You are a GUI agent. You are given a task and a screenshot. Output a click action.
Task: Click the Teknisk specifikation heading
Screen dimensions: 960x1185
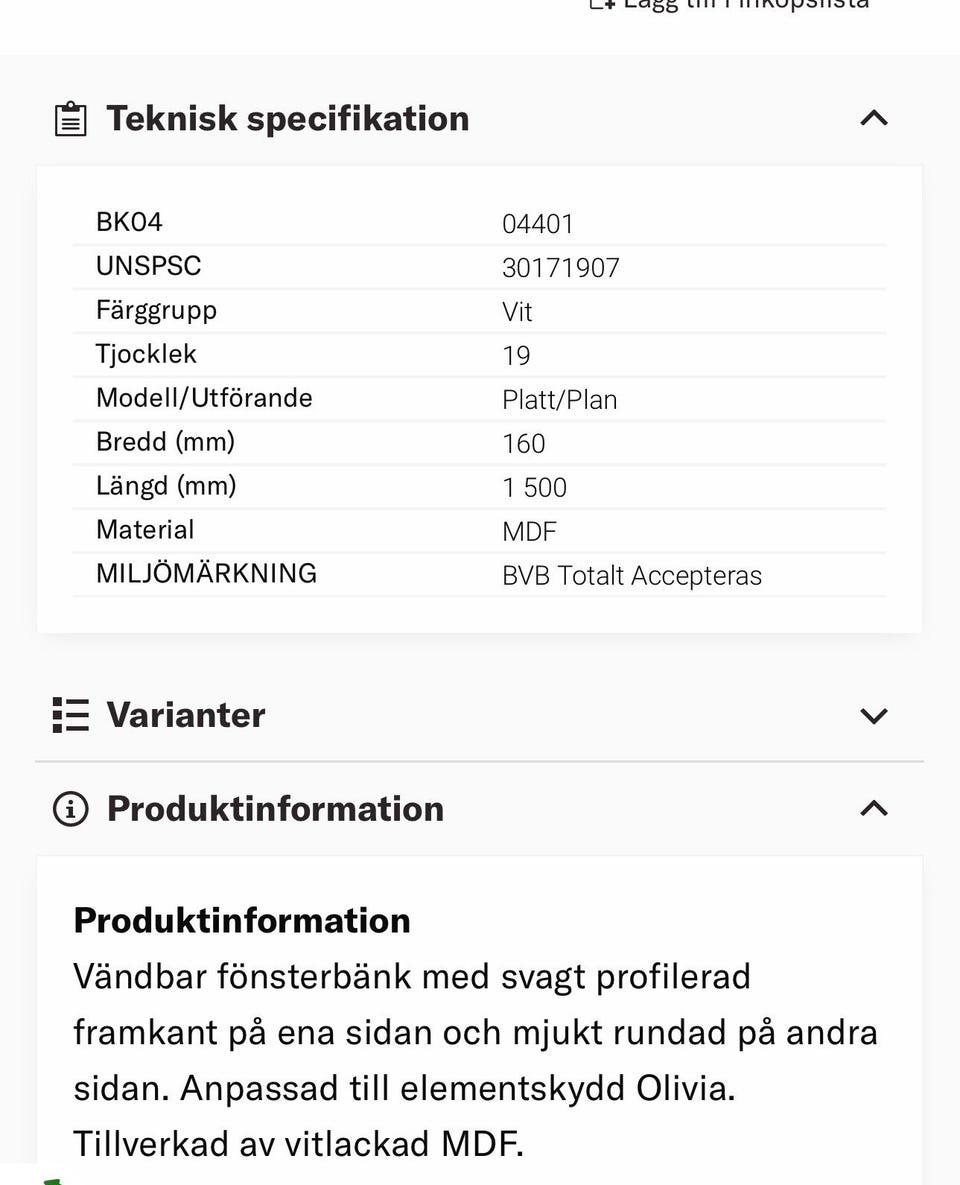click(x=288, y=119)
